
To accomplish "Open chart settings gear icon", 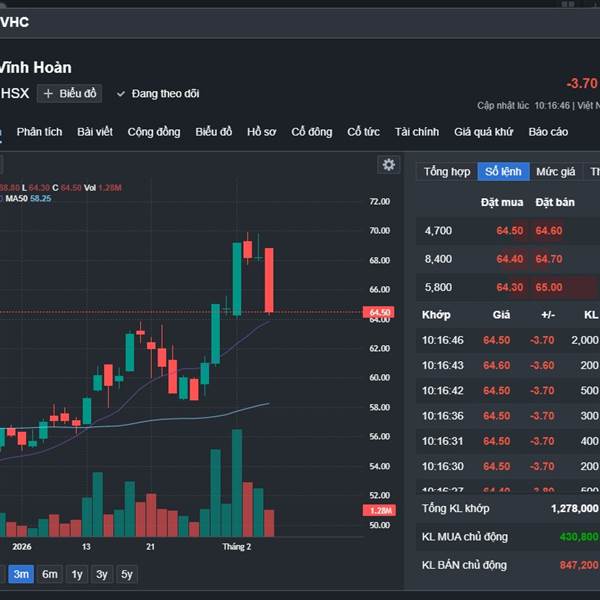I will tap(389, 165).
